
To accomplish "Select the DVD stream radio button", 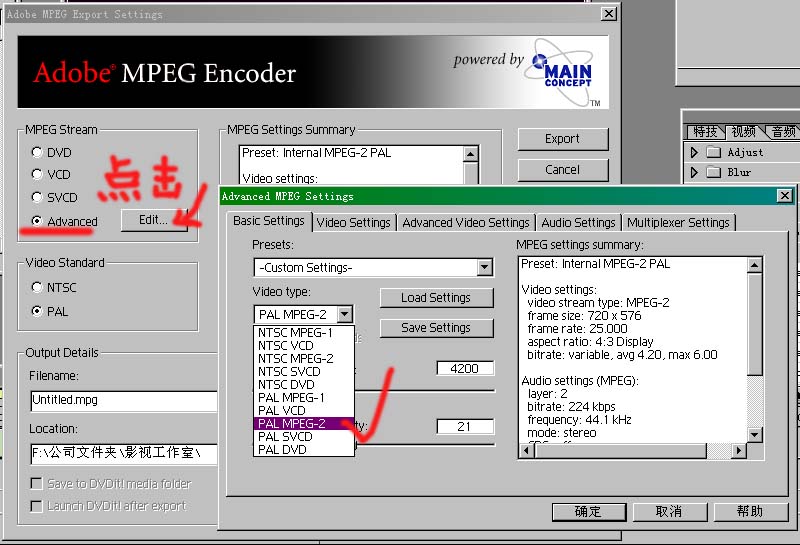I will click(37, 152).
